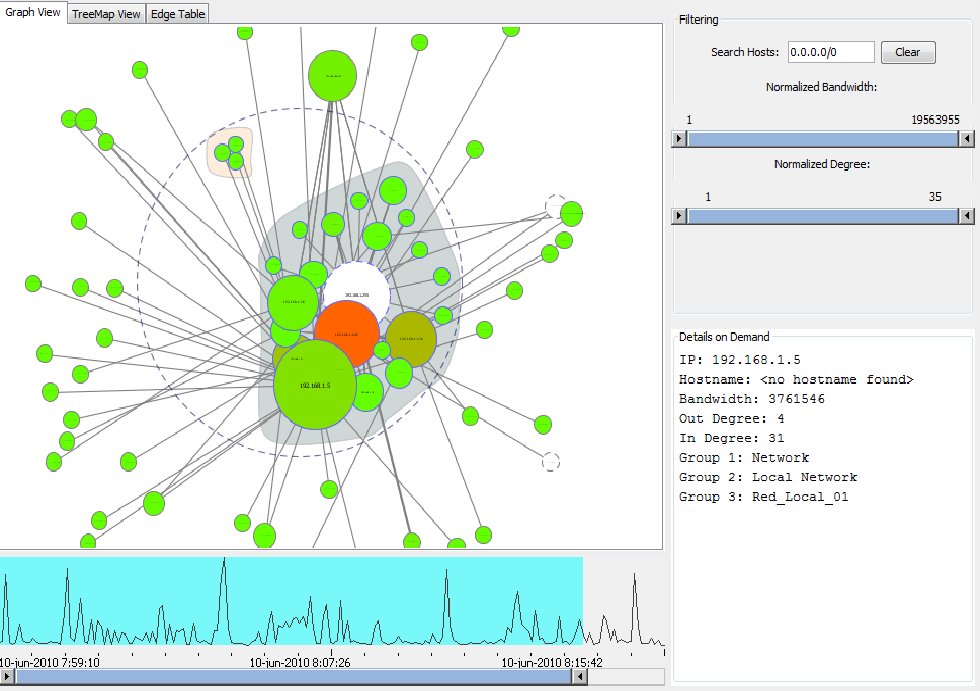The height and width of the screenshot is (691, 980).
Task: Click the IP: 192.168.1.5 detail line
Action: click(x=739, y=360)
